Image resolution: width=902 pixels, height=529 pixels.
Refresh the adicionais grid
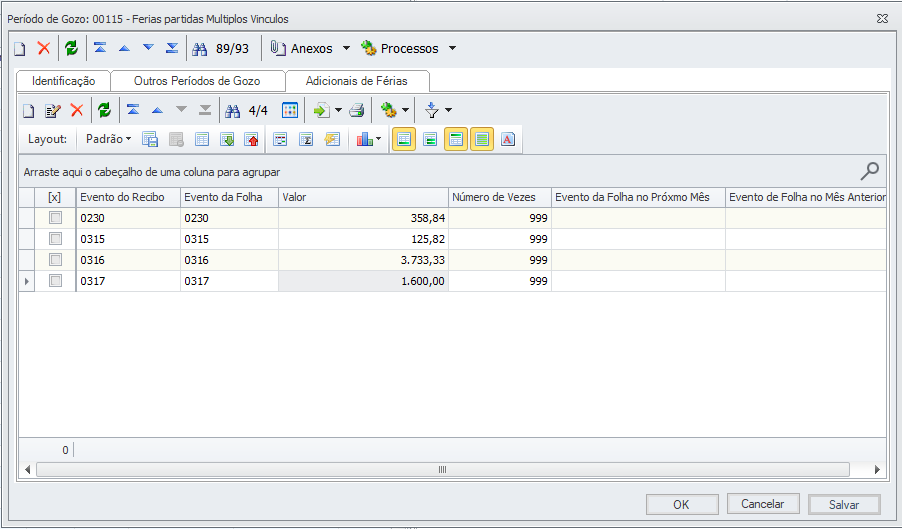click(104, 110)
